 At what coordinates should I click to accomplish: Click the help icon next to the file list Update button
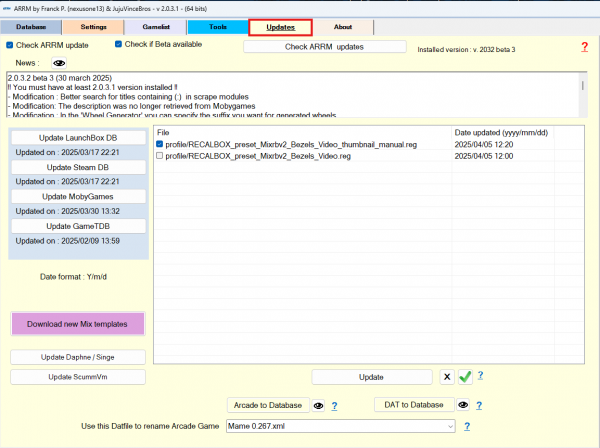pos(480,376)
